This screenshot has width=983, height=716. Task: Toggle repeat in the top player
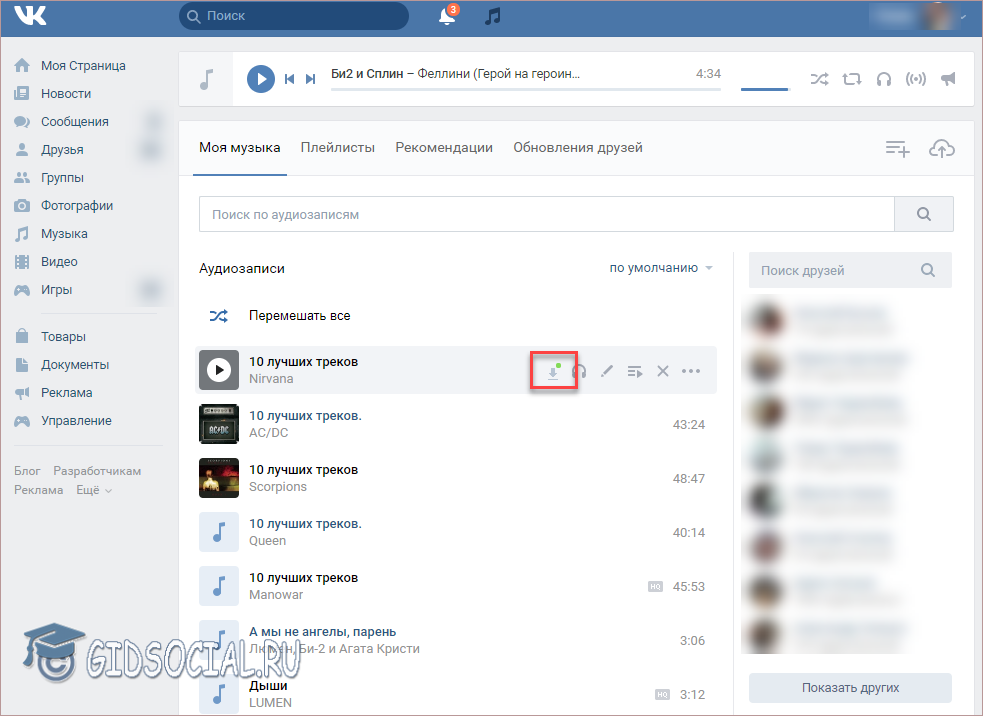click(851, 79)
